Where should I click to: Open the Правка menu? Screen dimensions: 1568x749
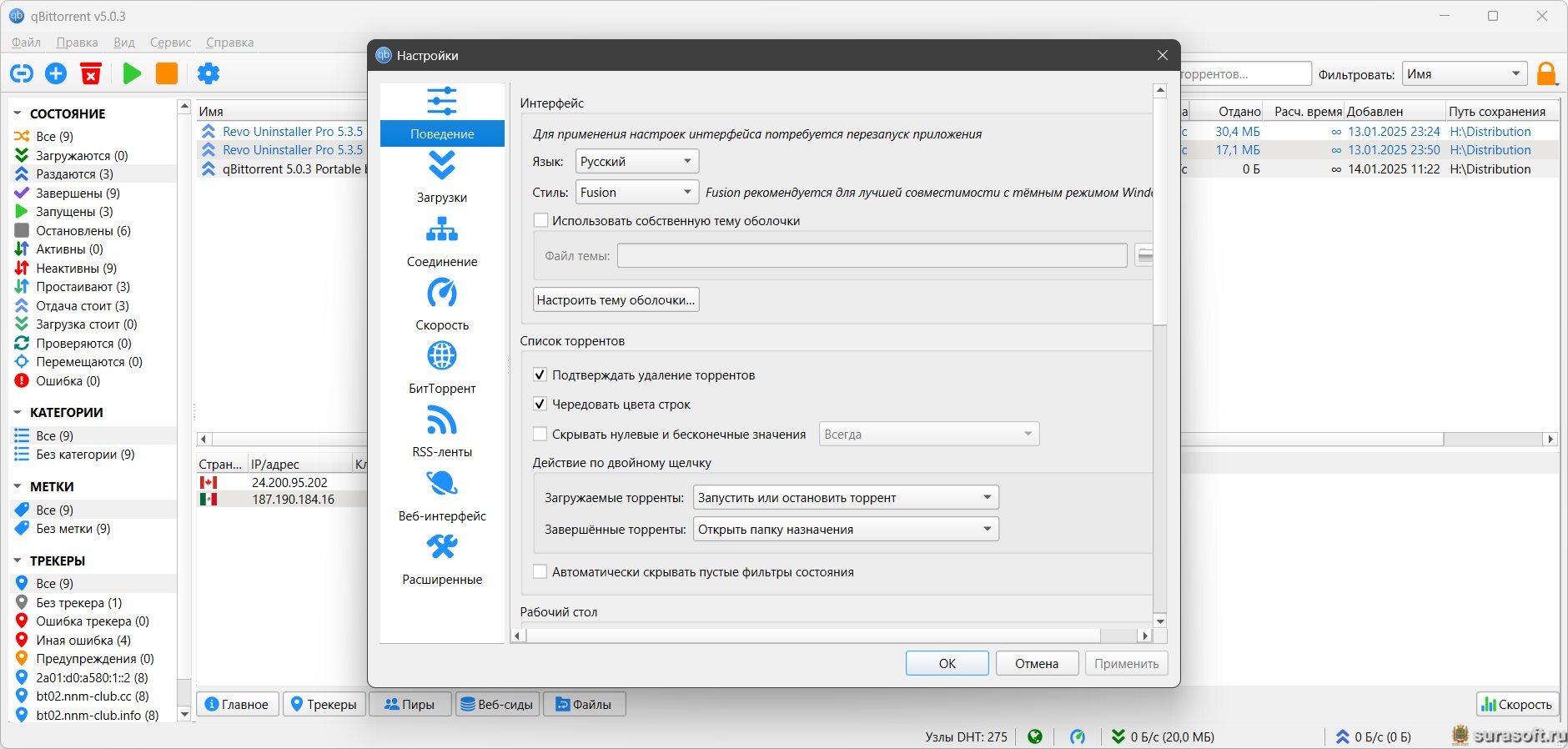(x=77, y=42)
